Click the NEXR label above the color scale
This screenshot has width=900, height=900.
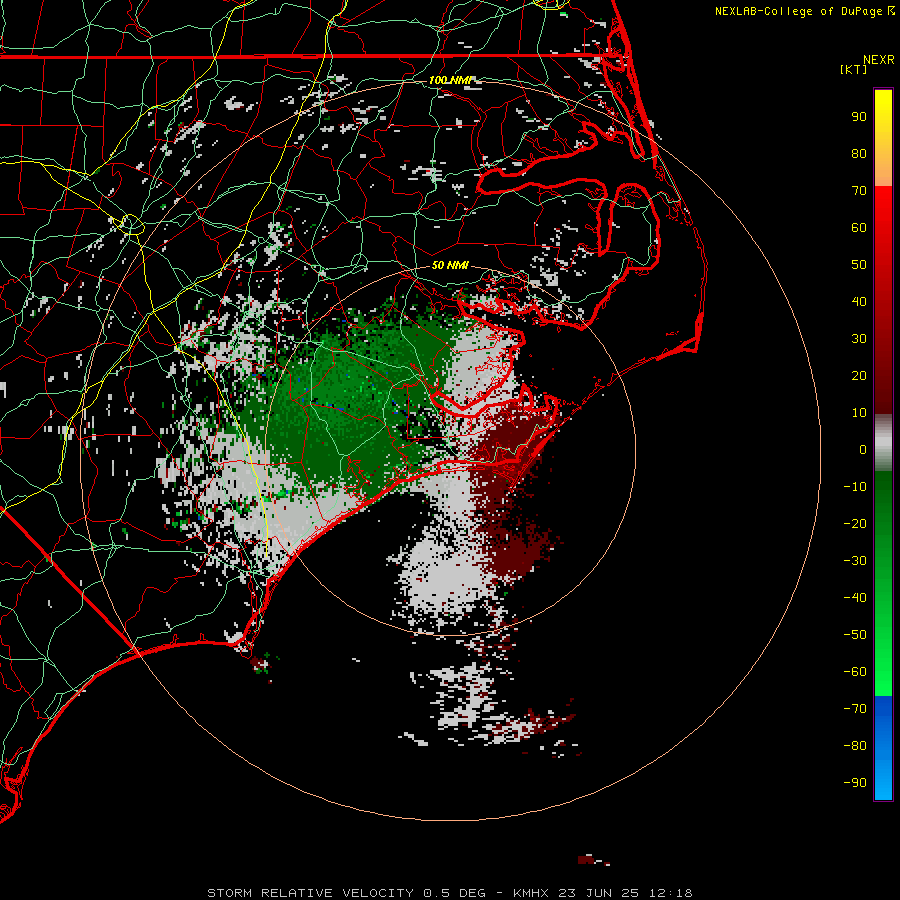click(879, 60)
